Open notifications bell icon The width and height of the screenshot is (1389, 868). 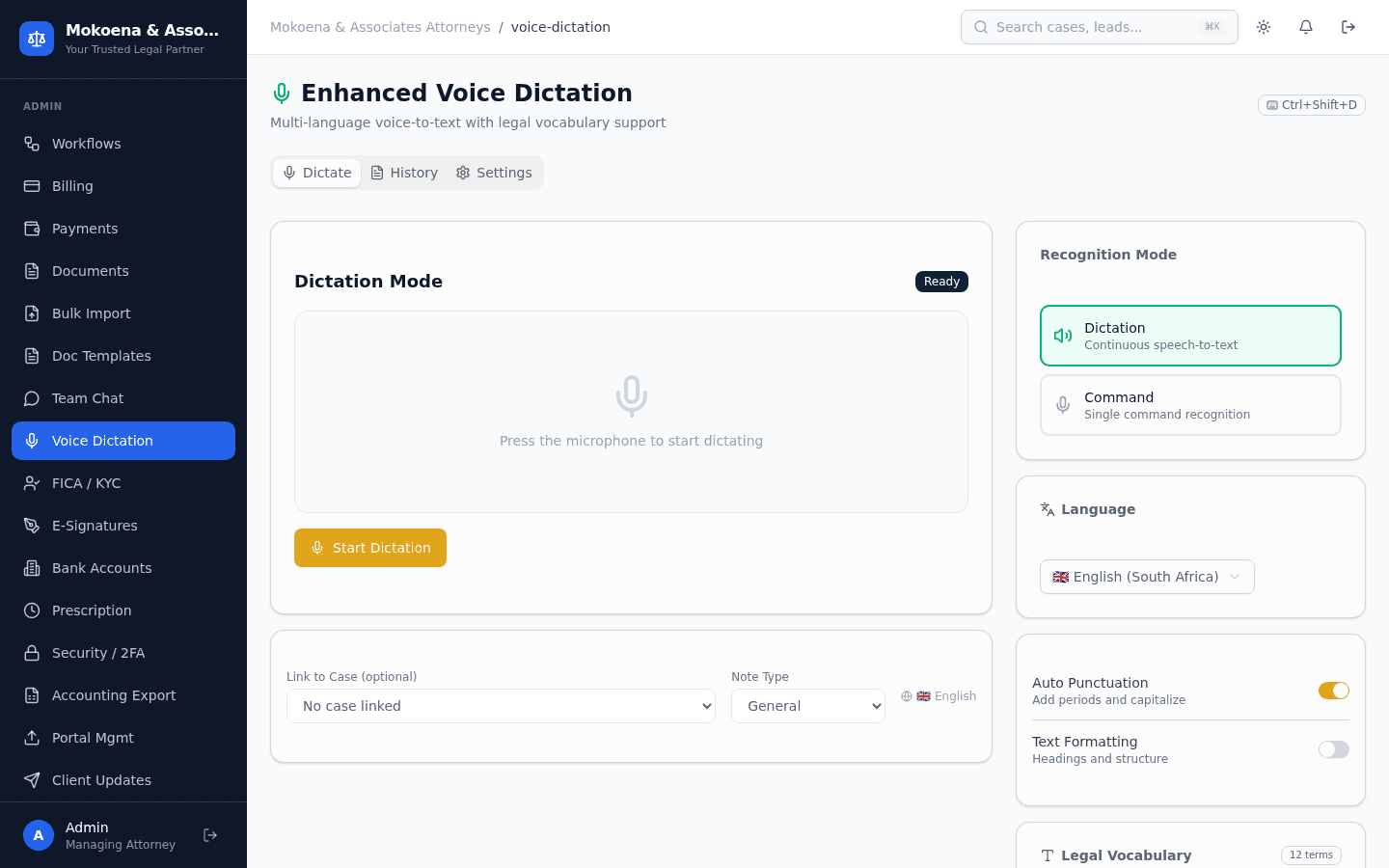coord(1306,27)
